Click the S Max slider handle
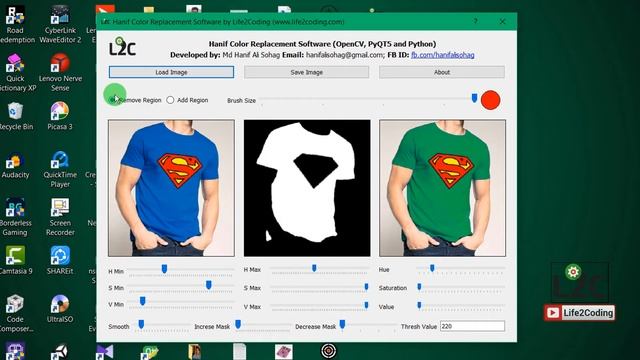 coord(366,287)
